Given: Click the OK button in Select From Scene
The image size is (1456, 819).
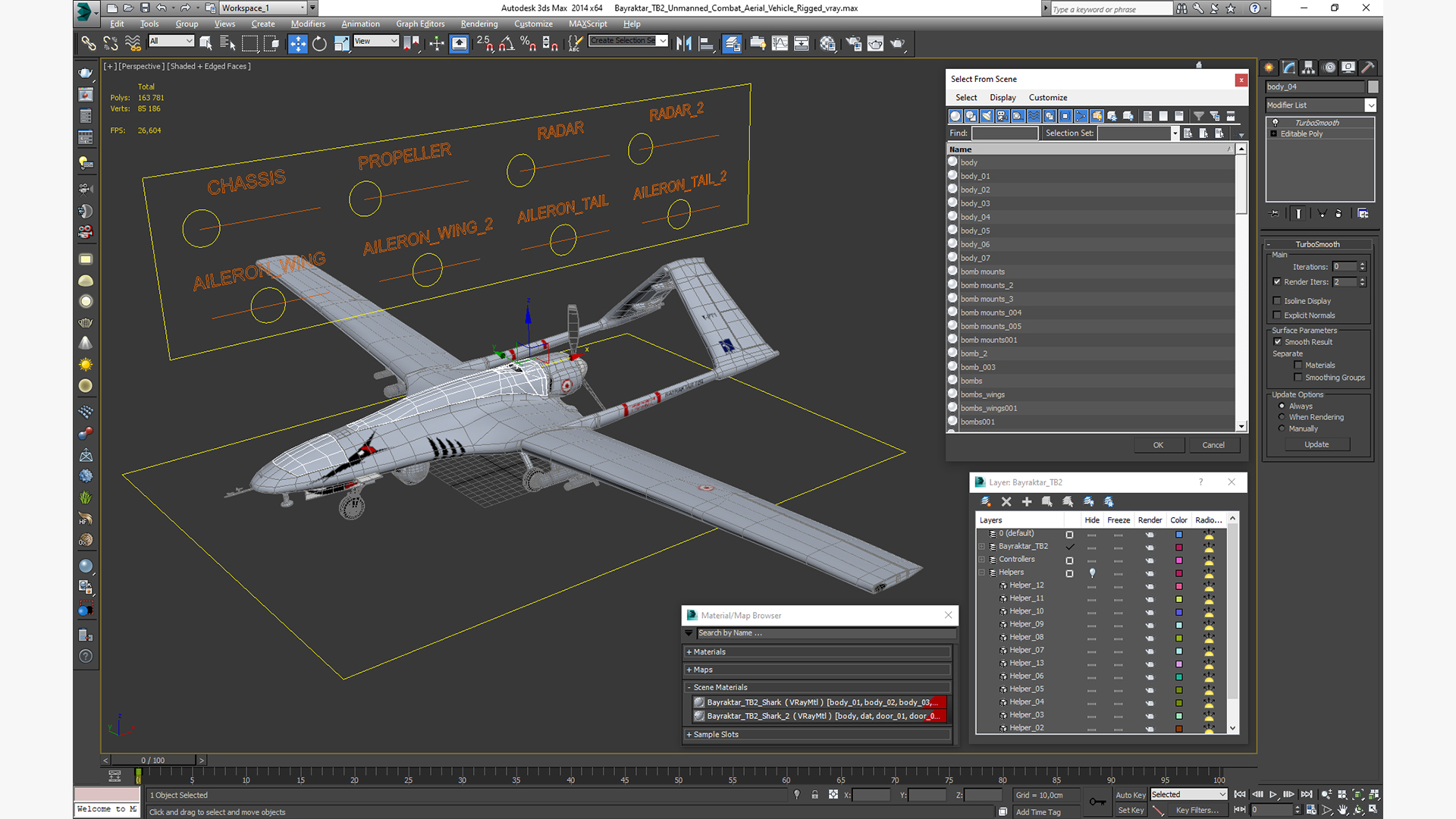Looking at the screenshot, I should click(x=1157, y=445).
